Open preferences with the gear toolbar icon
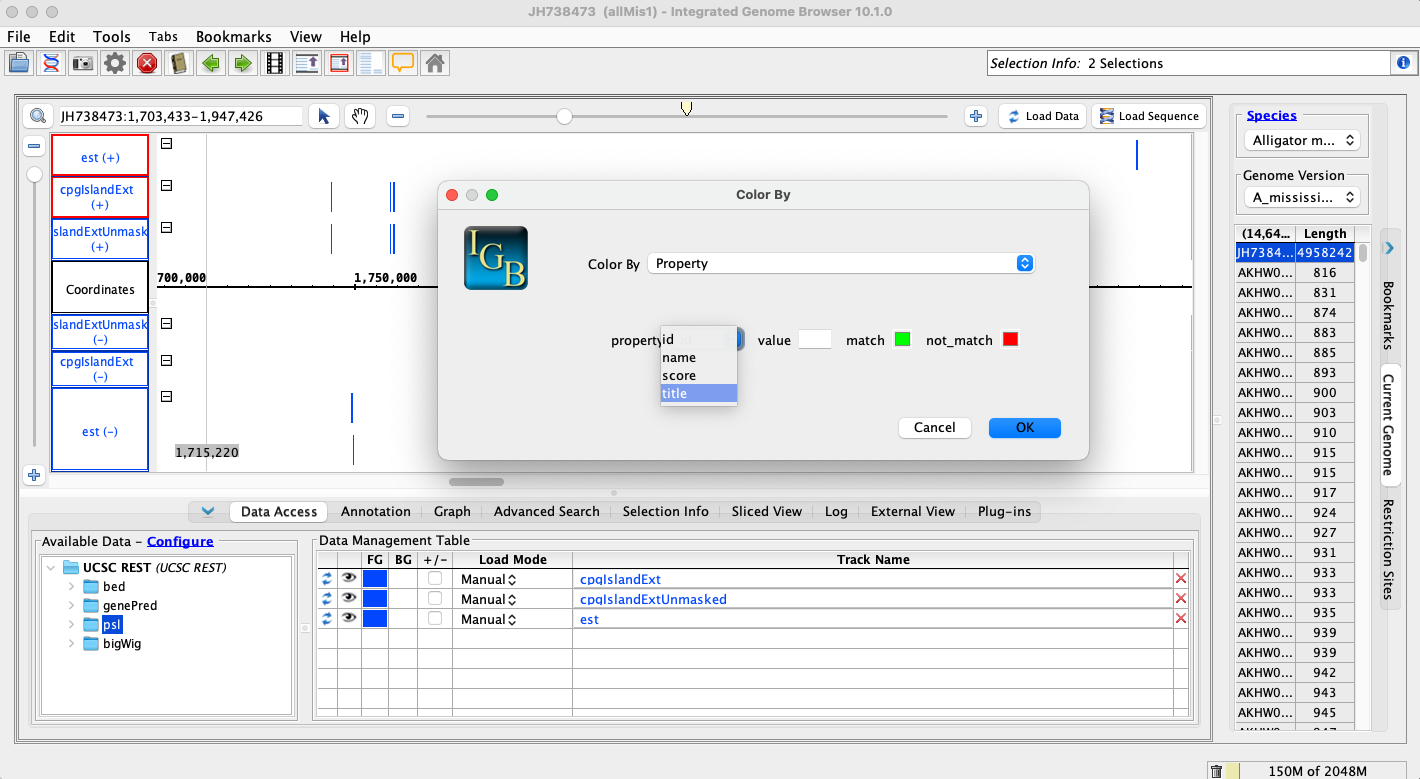The height and width of the screenshot is (779, 1420). pos(115,64)
